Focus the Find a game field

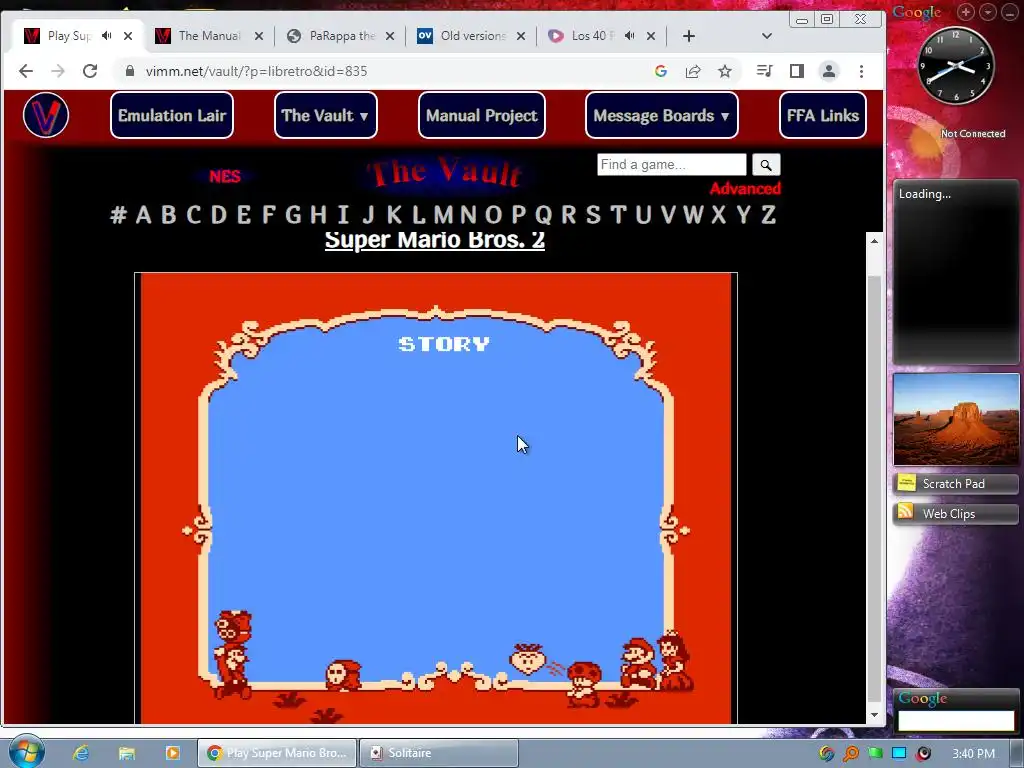point(671,165)
